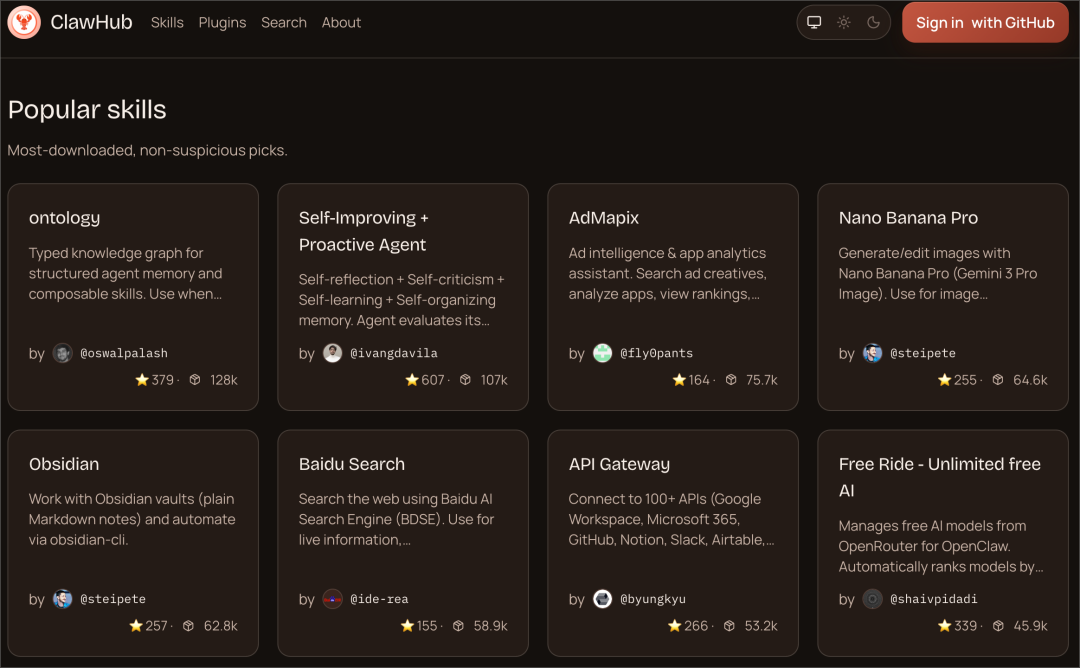Click the @ivangdavila author handle

(x=394, y=353)
